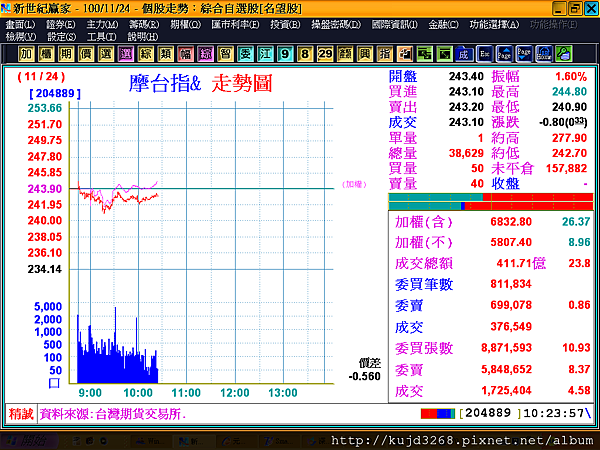Click the 加權(含) index value 6832.80
Image resolution: width=600 pixels, height=450 pixels.
(x=511, y=222)
